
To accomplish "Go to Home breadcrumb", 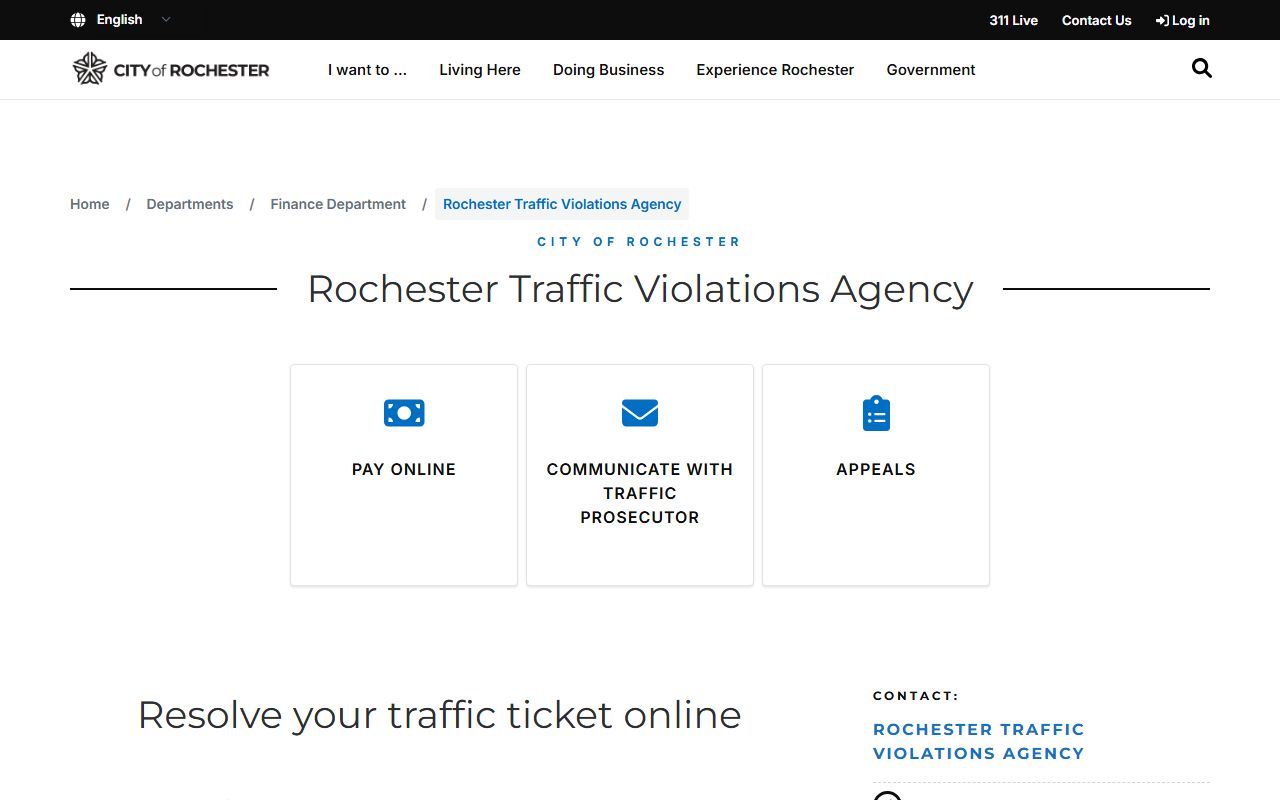I will point(90,204).
